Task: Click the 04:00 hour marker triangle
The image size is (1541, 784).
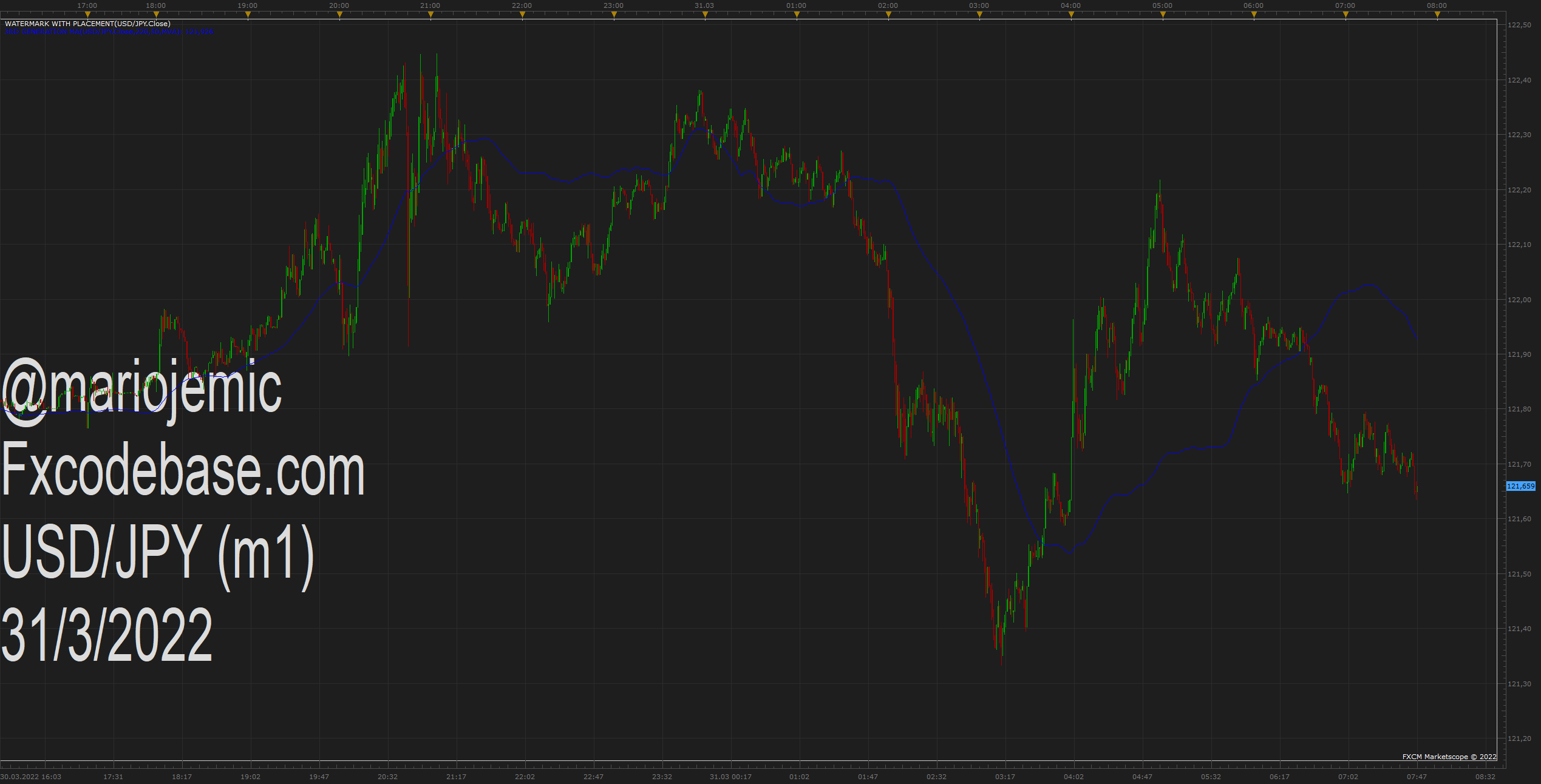Action: coord(1071,14)
